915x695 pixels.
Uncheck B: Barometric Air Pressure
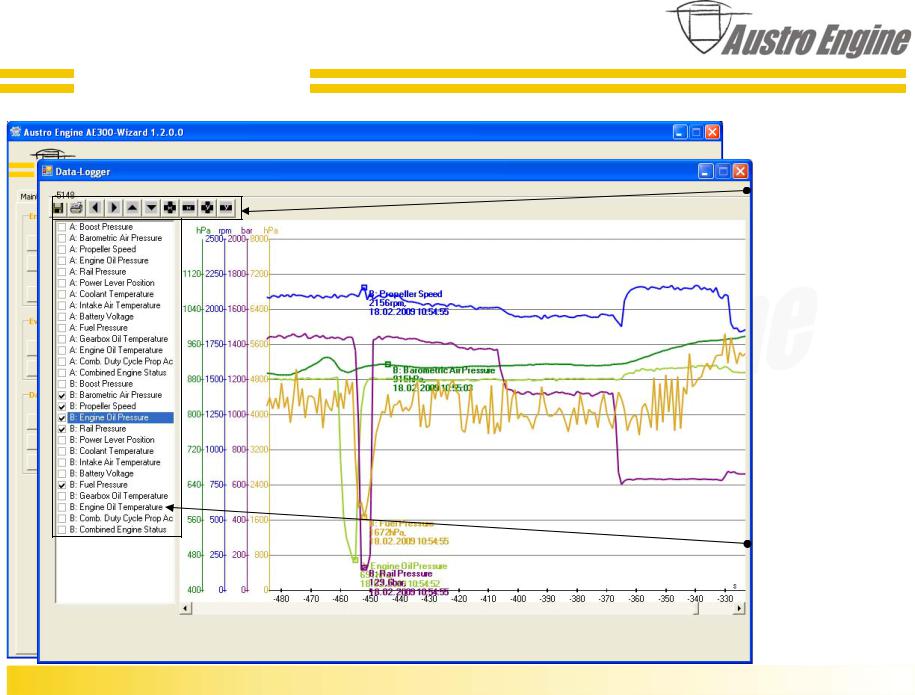[x=62, y=395]
